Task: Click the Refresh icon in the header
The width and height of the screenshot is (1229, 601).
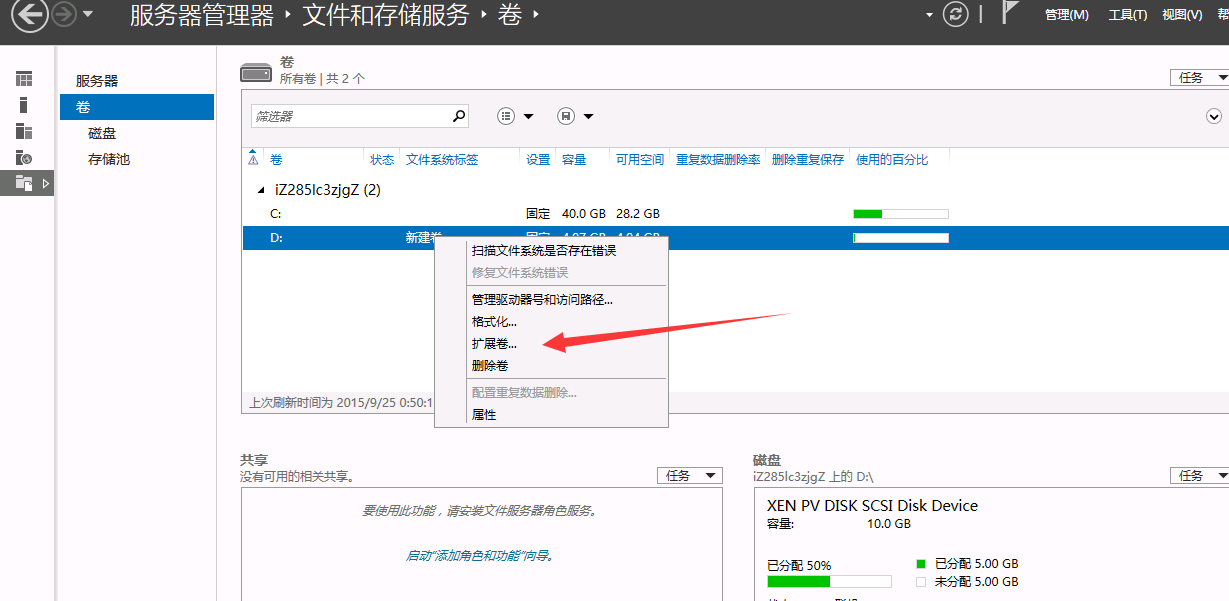Action: pyautogui.click(x=957, y=14)
